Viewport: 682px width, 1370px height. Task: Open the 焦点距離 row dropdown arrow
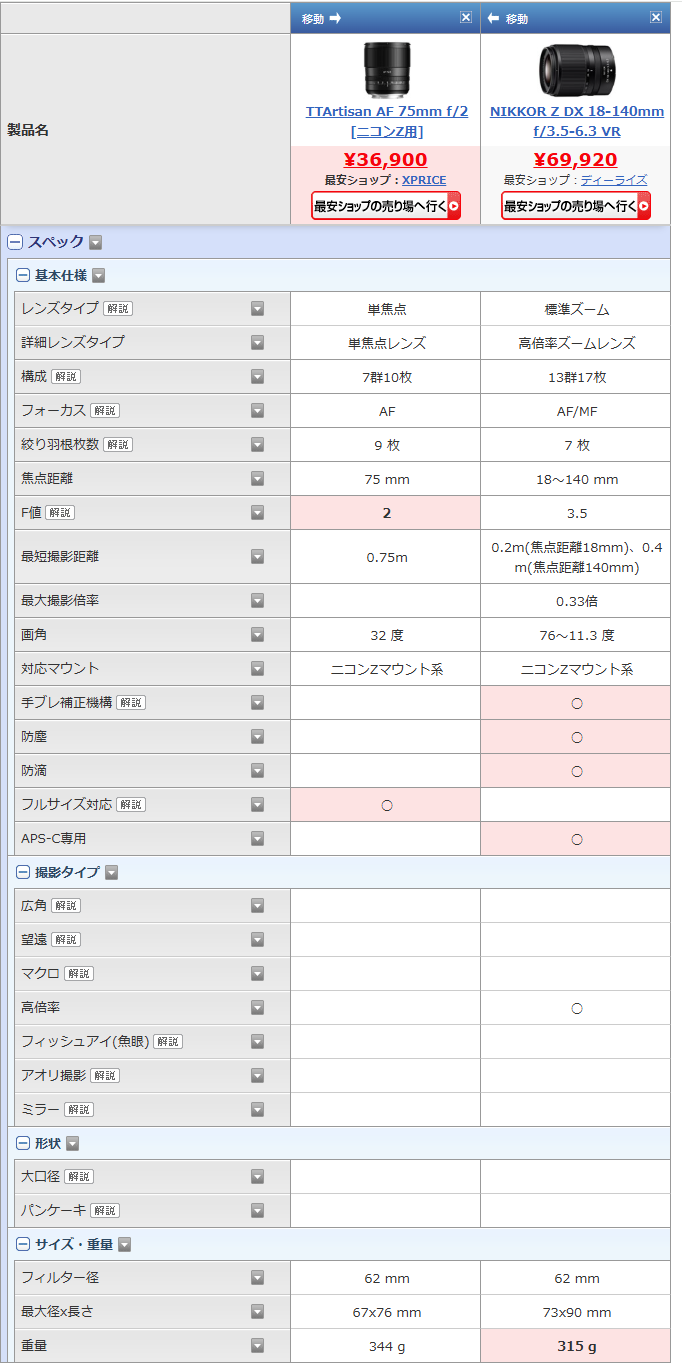[x=257, y=479]
